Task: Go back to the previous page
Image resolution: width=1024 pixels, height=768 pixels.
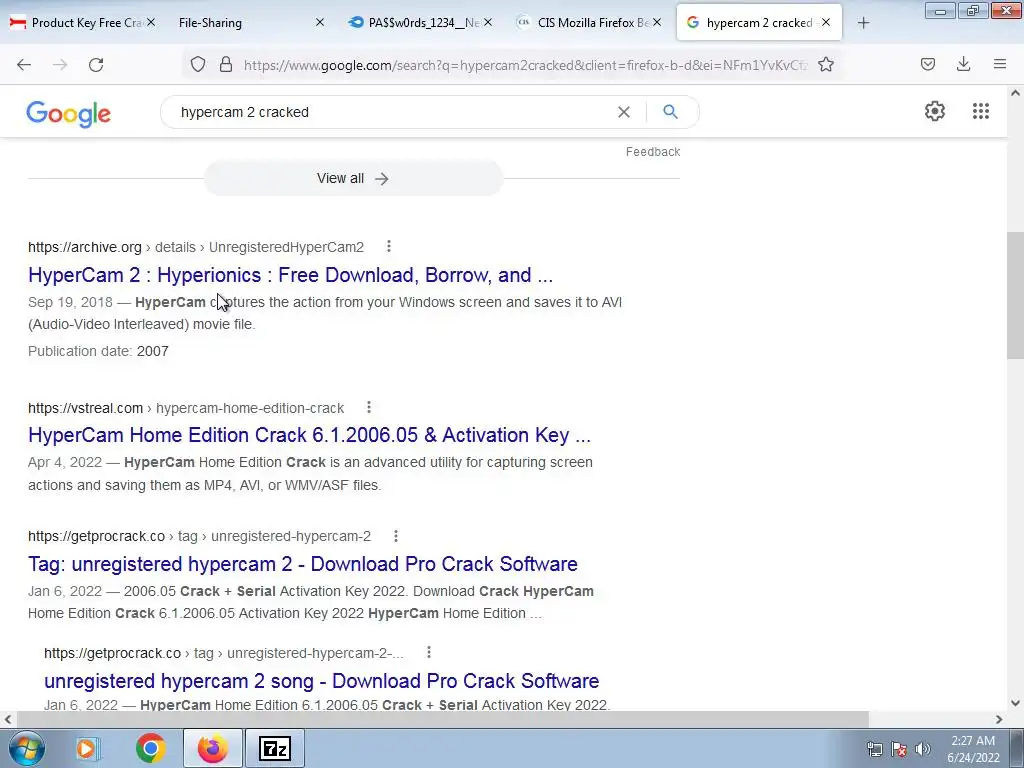Action: (24, 65)
